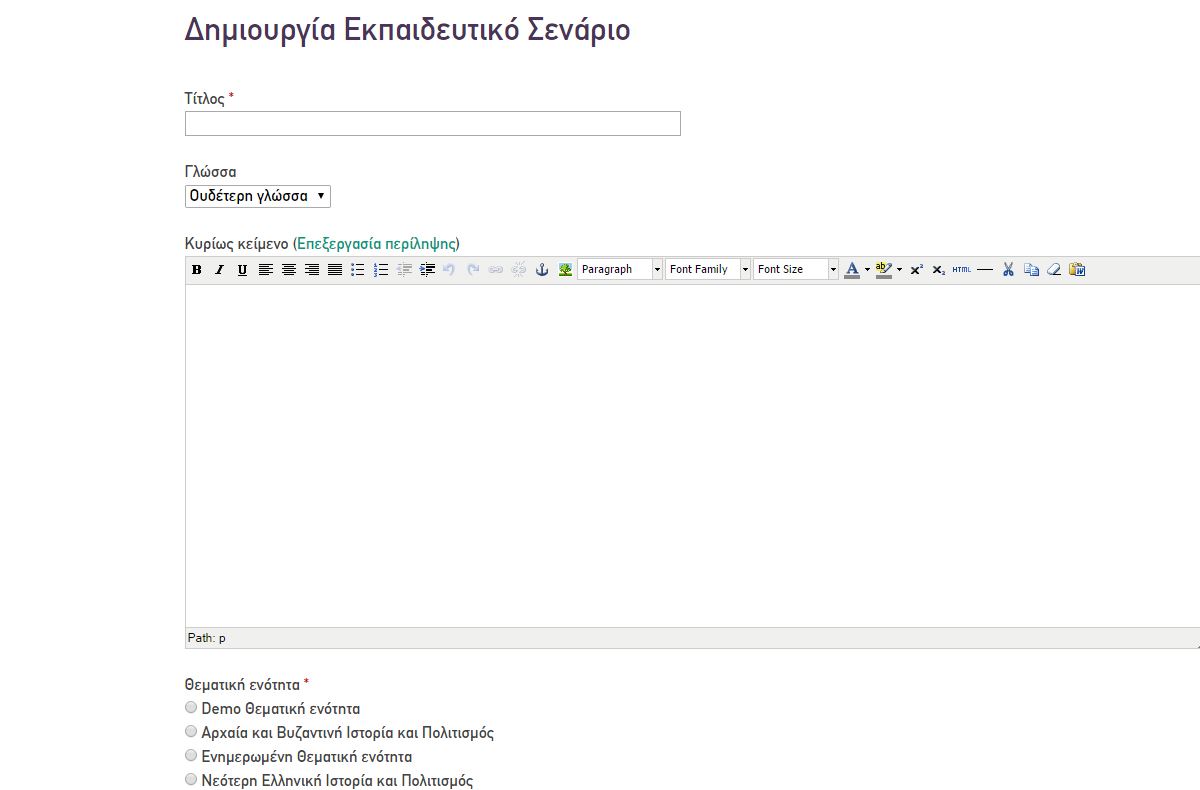Insert an anchor with the anchor icon

click(542, 270)
